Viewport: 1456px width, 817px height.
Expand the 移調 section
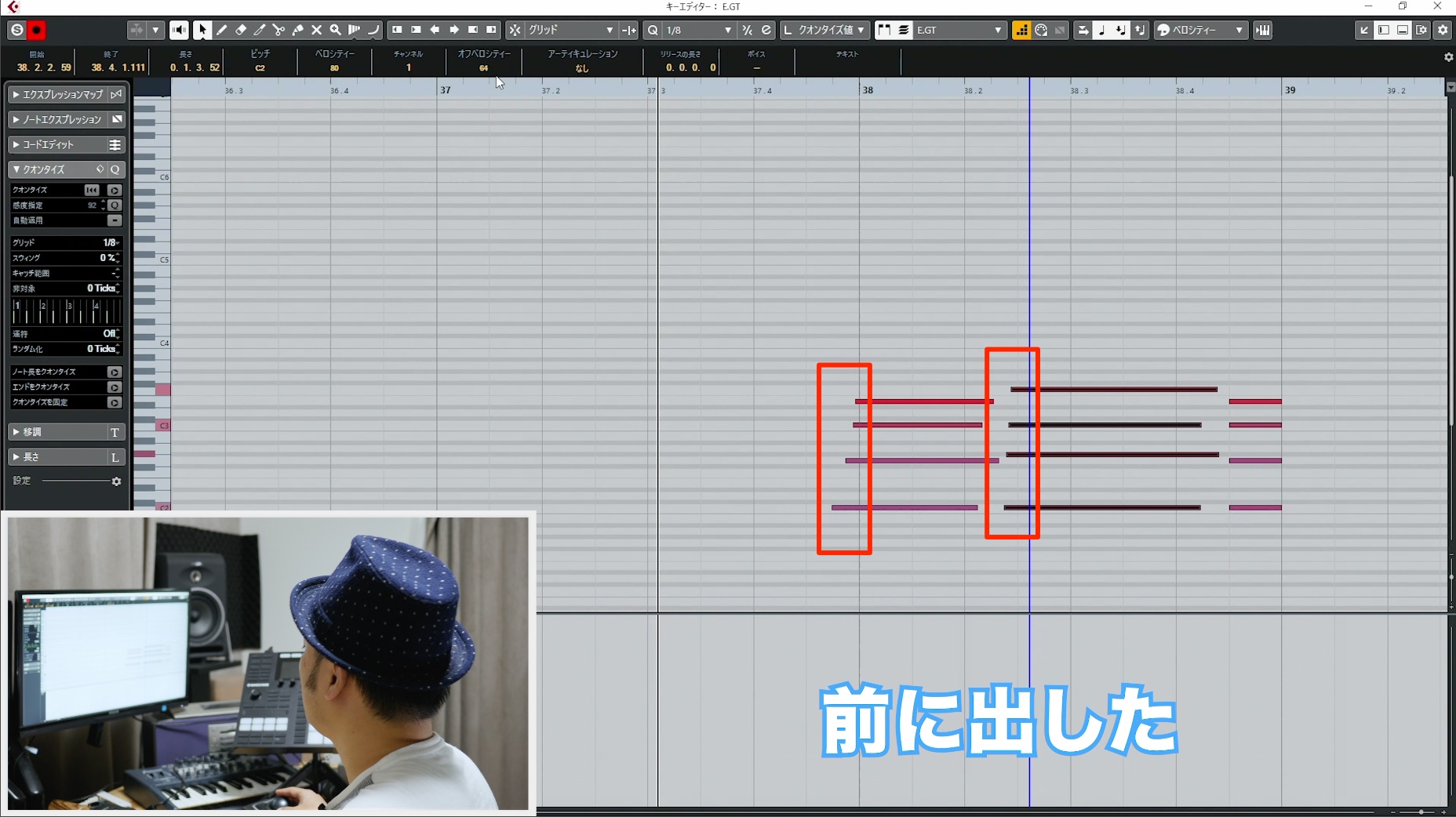66,432
